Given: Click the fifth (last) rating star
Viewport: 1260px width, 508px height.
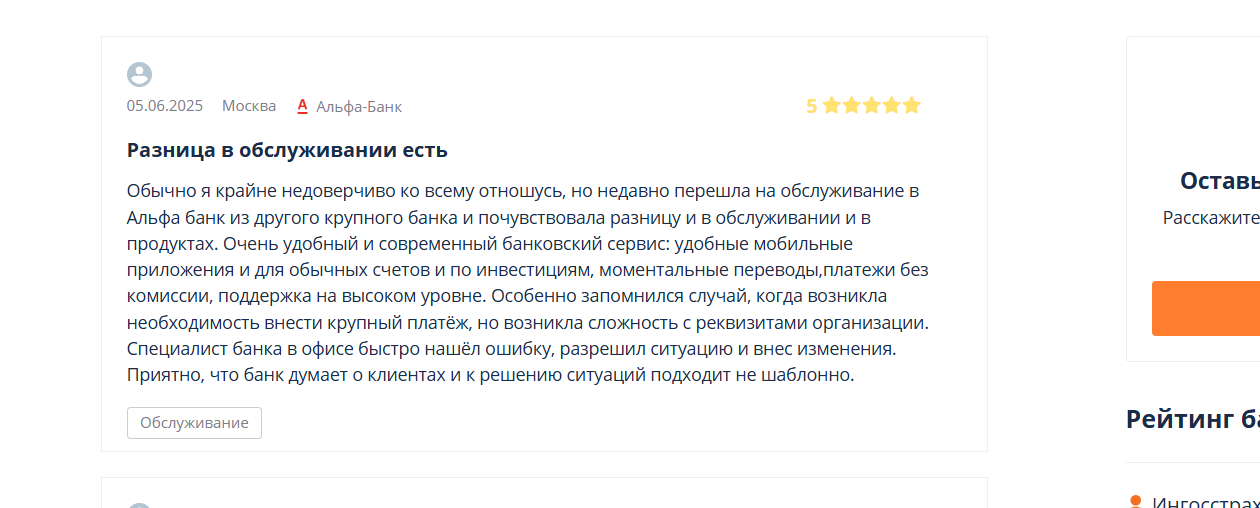Looking at the screenshot, I should (x=911, y=105).
